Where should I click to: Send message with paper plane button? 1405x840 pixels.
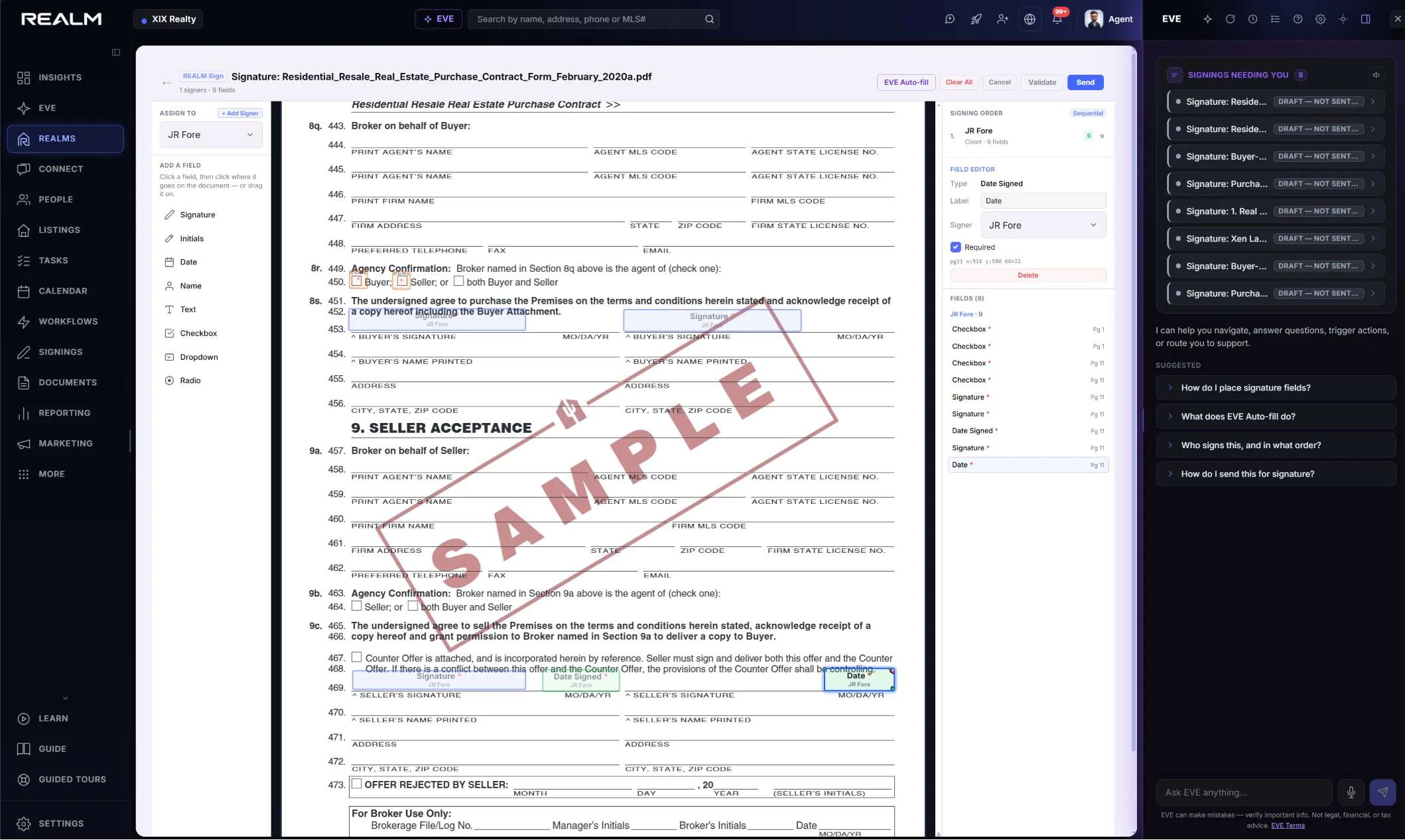coord(1382,792)
